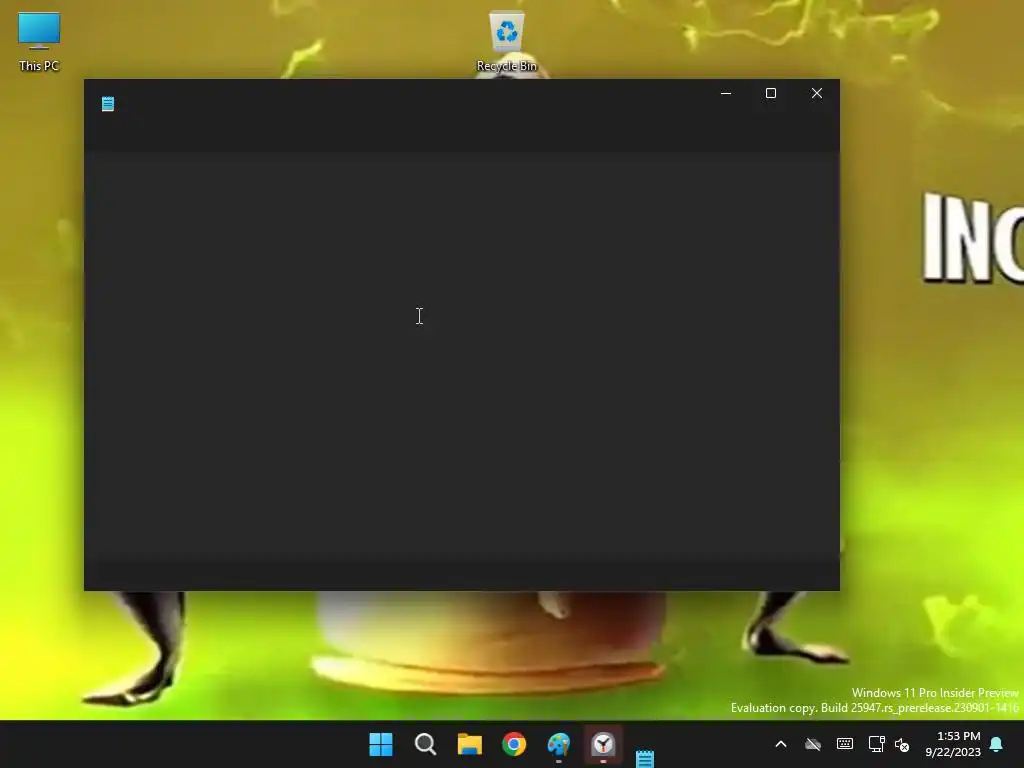
Task: Click inside the empty Notepad text area
Action: [x=461, y=356]
